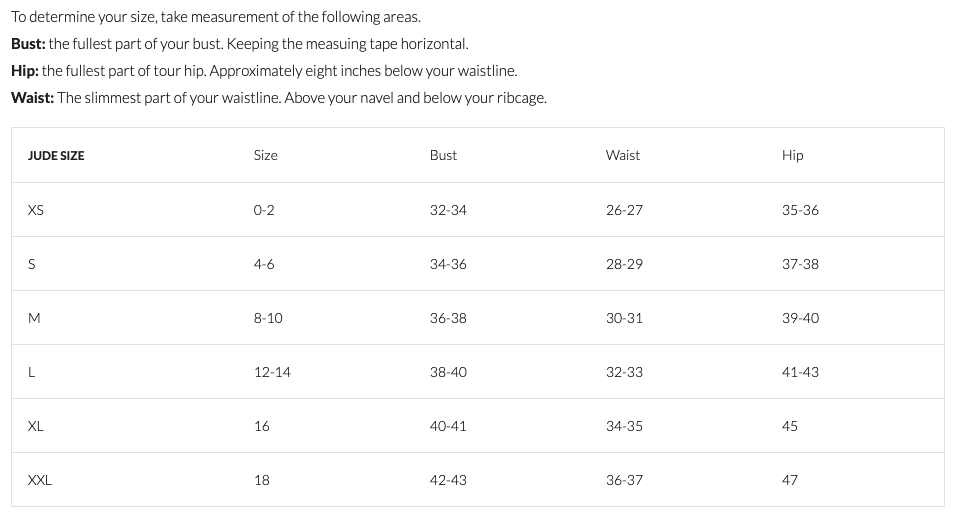
Task: Click the 36-37 waist value
Action: [624, 480]
